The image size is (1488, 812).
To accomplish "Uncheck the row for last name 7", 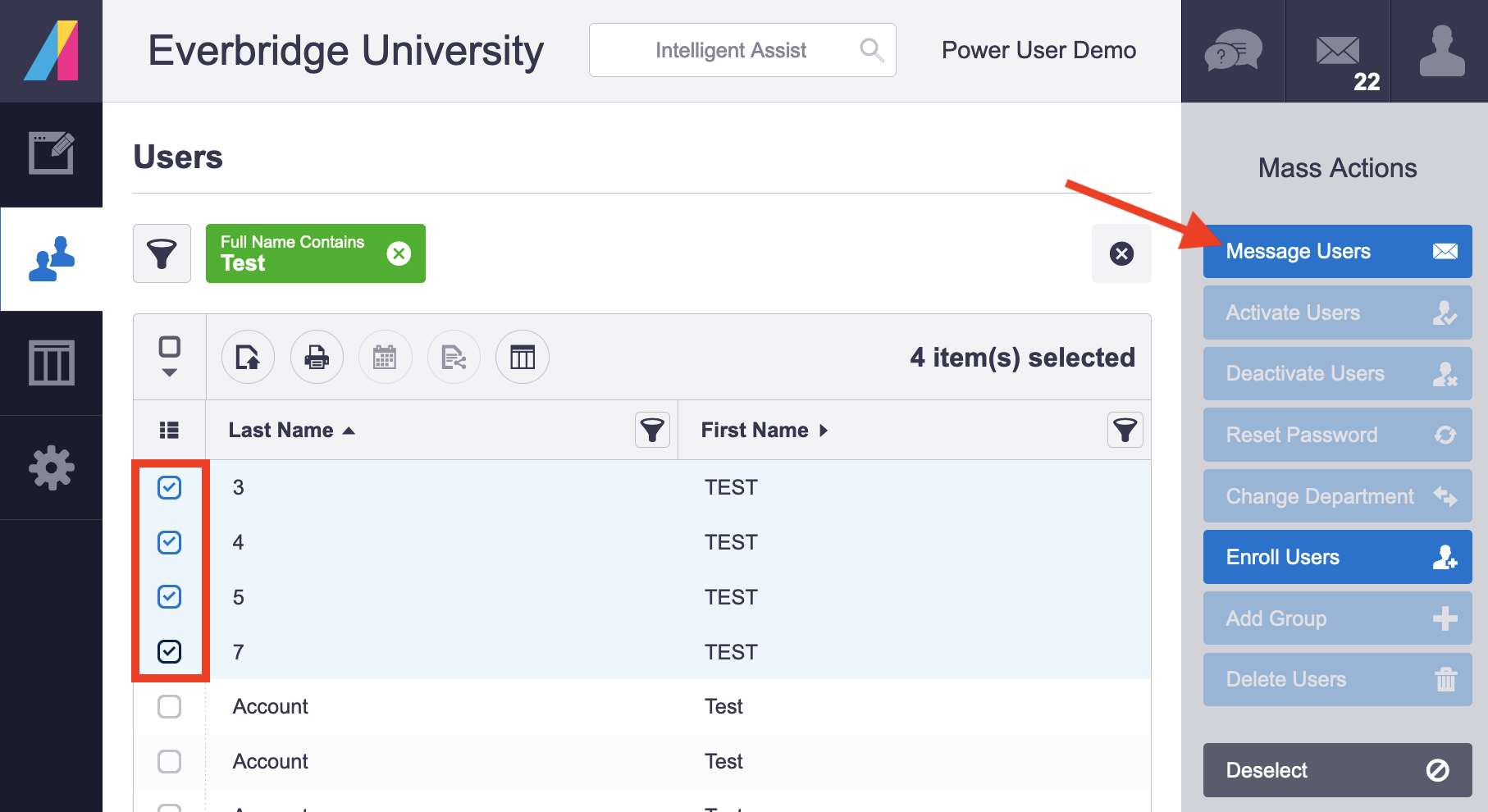I will tap(170, 651).
